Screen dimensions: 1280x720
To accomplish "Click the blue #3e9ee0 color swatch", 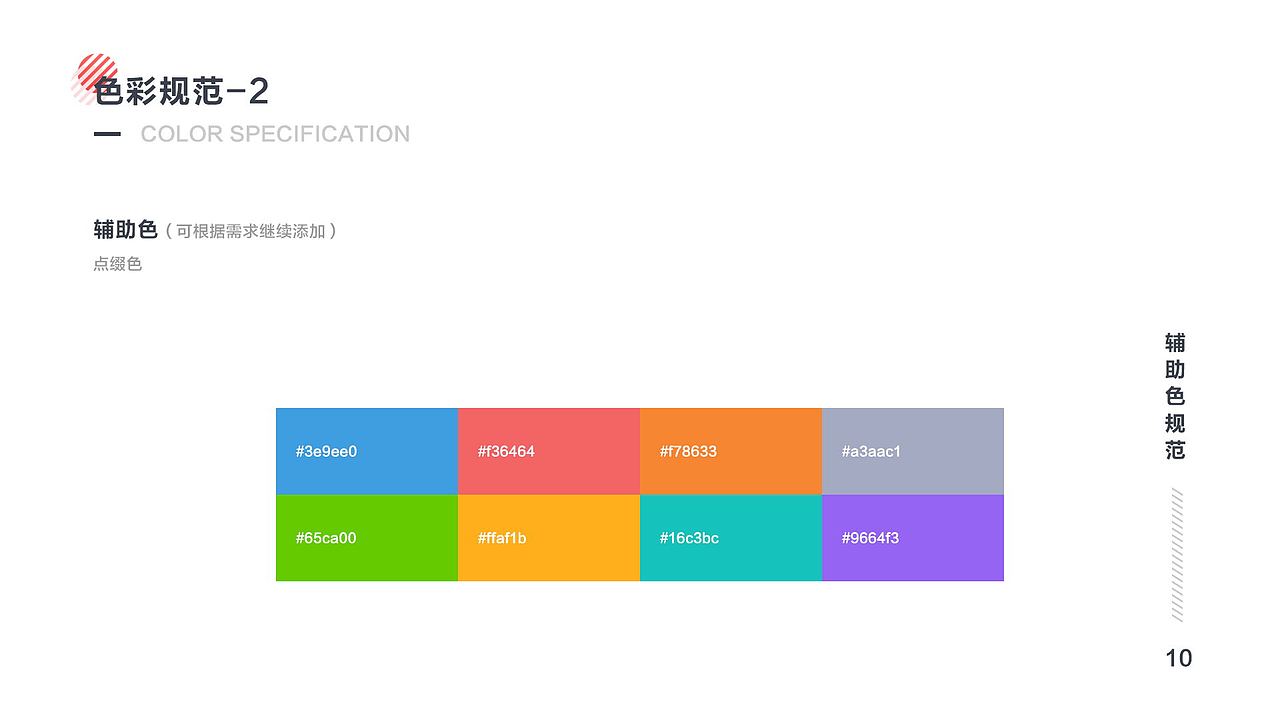I will click(367, 451).
